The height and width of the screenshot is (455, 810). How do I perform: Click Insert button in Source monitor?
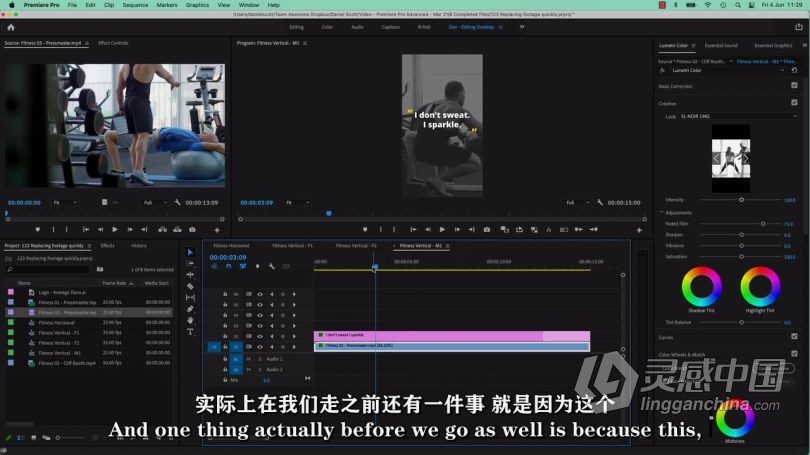click(x=162, y=229)
